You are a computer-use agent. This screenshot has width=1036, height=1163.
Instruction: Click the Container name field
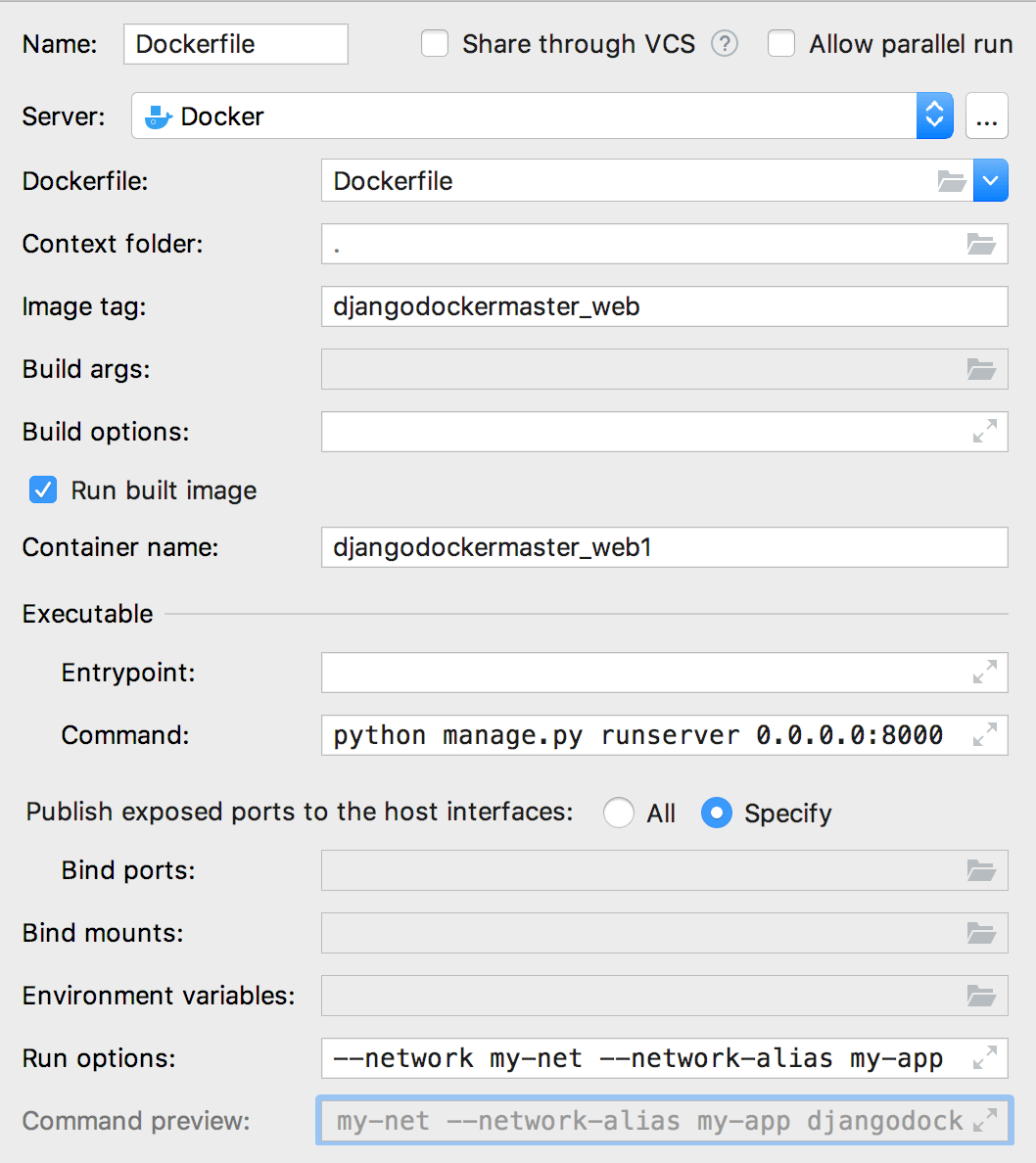[x=664, y=547]
